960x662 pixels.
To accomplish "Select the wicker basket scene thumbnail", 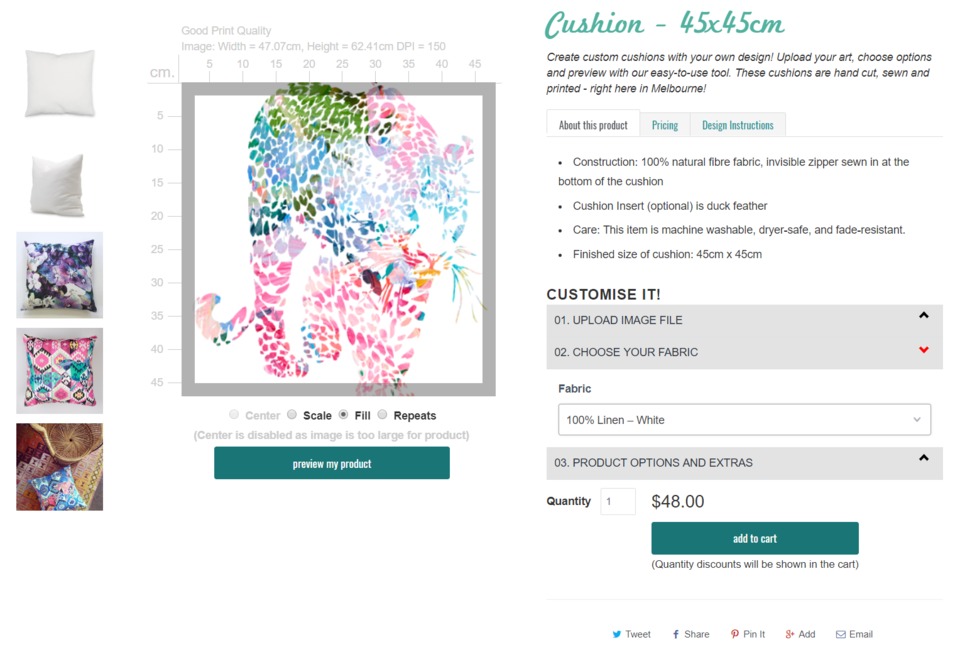I will [59, 467].
